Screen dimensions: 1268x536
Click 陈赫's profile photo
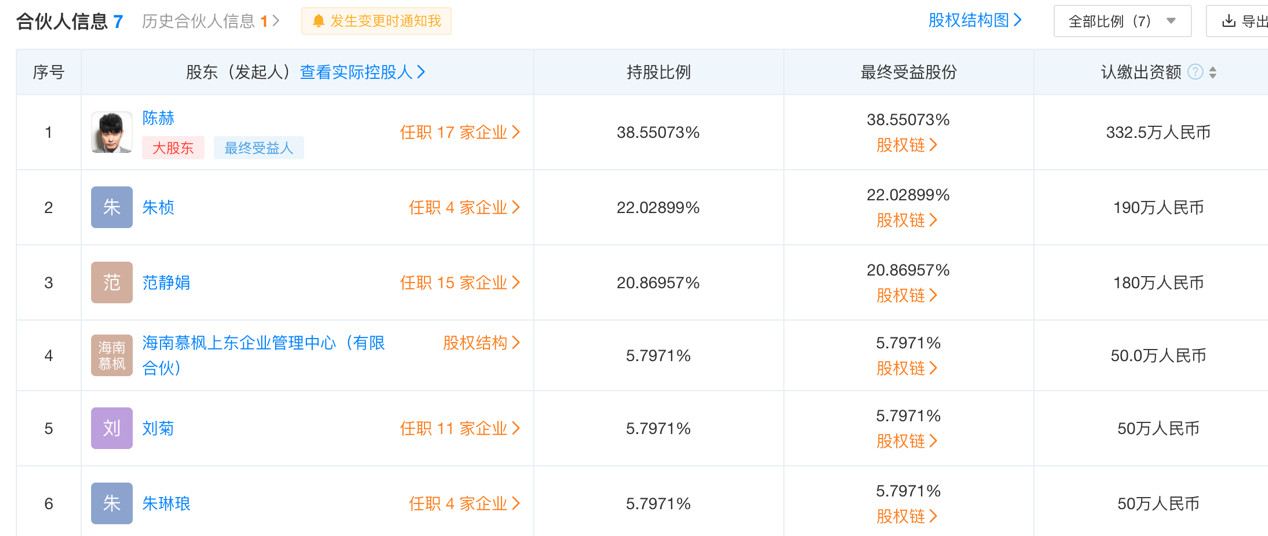111,132
